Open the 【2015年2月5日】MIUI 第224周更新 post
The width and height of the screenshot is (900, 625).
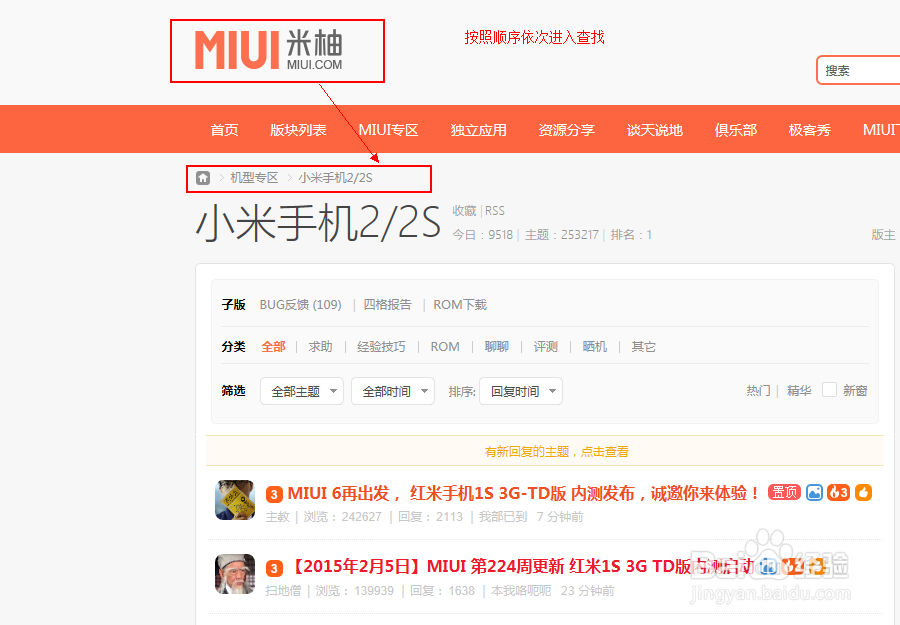[519, 566]
